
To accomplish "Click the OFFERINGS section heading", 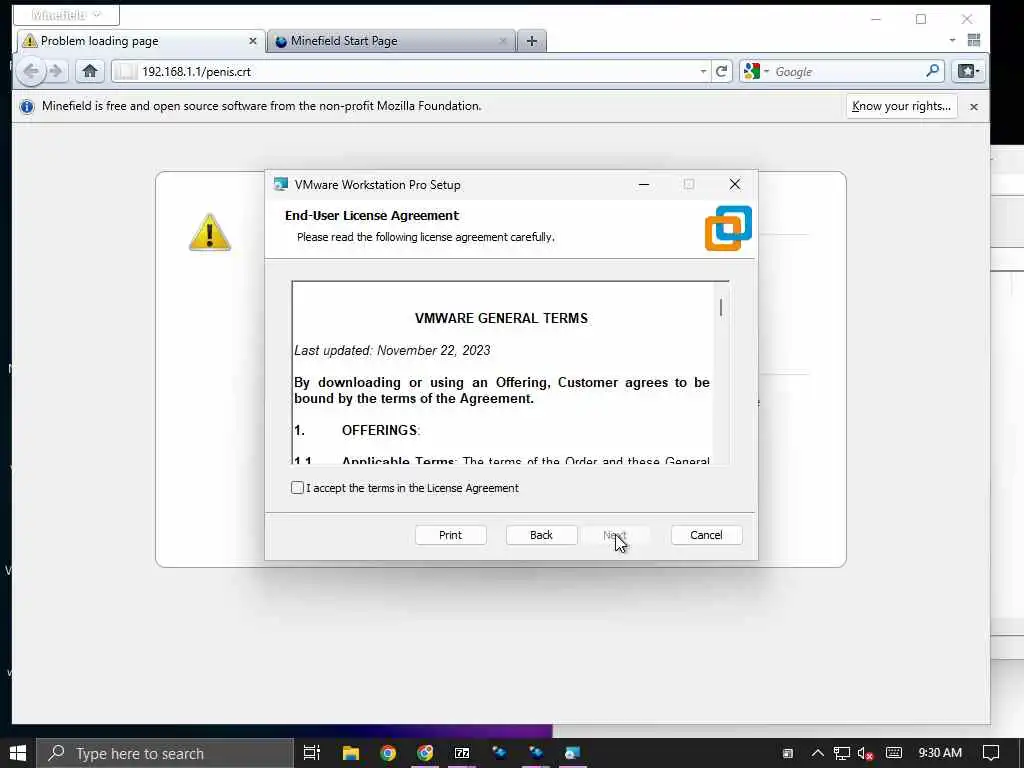I will 380,430.
